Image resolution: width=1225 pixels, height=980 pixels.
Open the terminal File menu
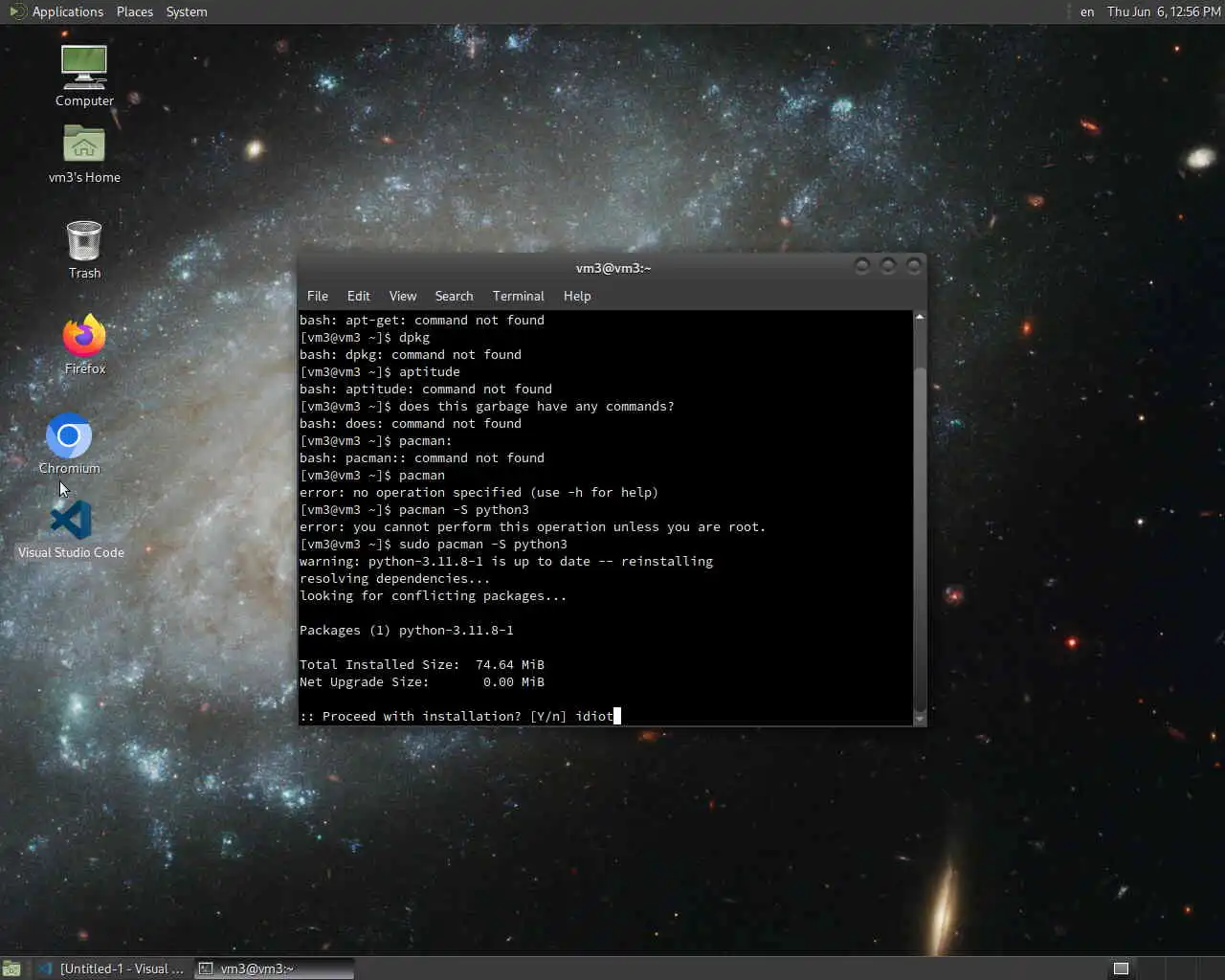(x=318, y=296)
